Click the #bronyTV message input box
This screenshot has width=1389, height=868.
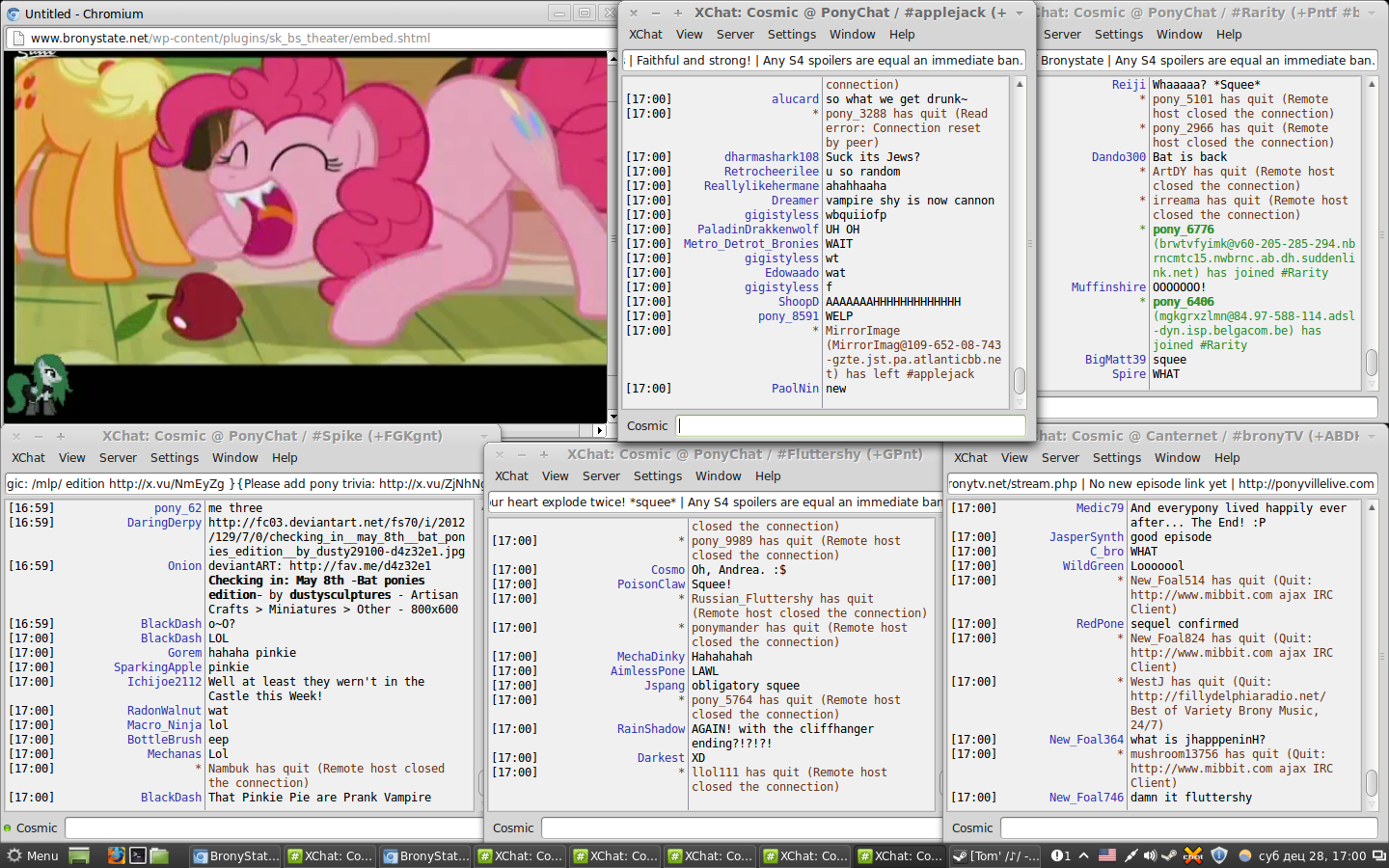(x=1189, y=827)
